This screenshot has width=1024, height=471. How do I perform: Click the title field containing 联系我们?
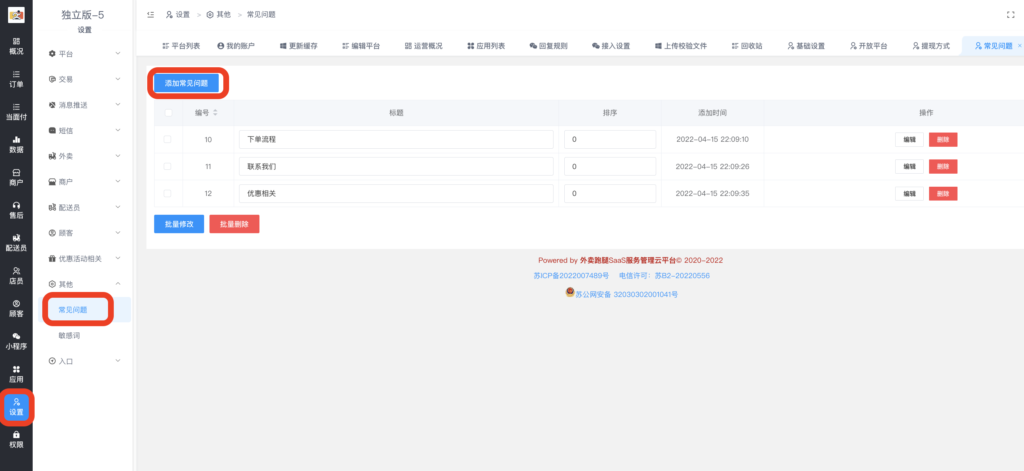[x=395, y=166]
